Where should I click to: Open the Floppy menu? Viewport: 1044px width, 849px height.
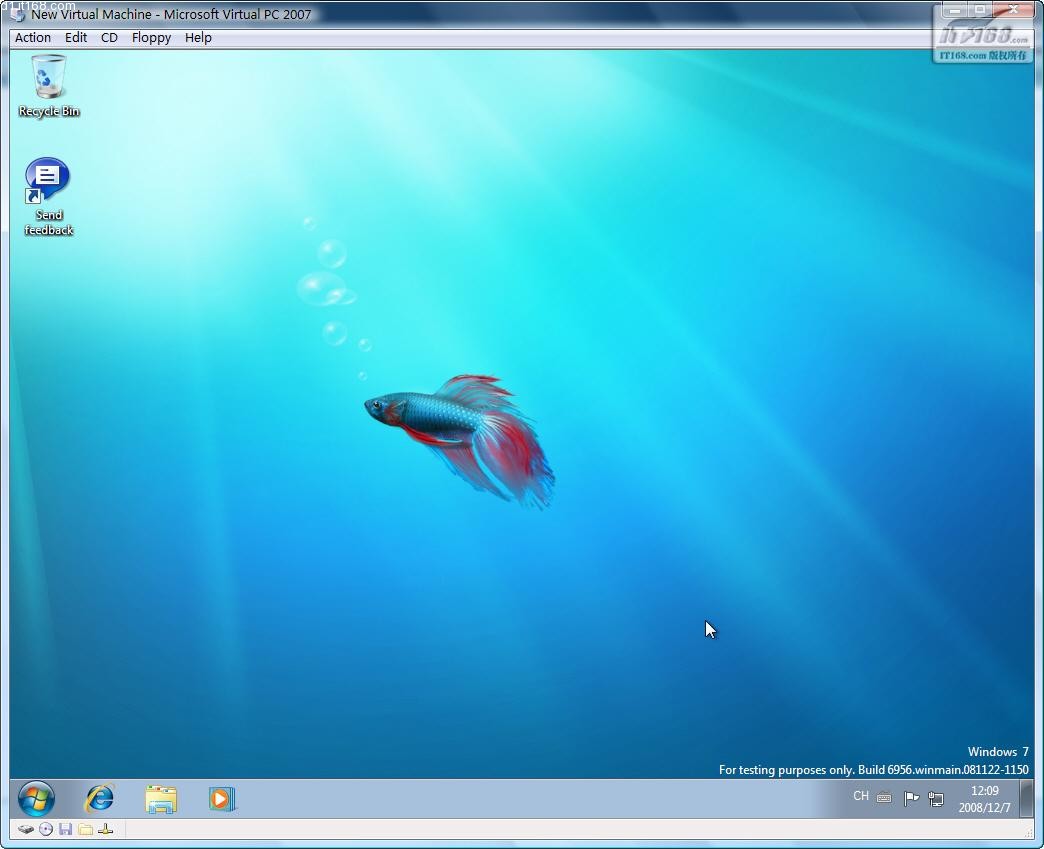click(151, 38)
